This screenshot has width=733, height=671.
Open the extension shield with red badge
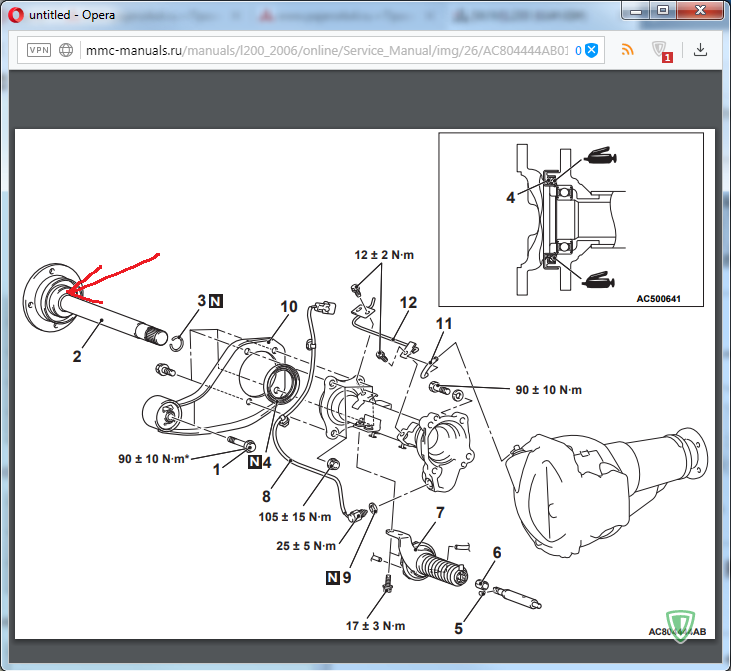[660, 50]
